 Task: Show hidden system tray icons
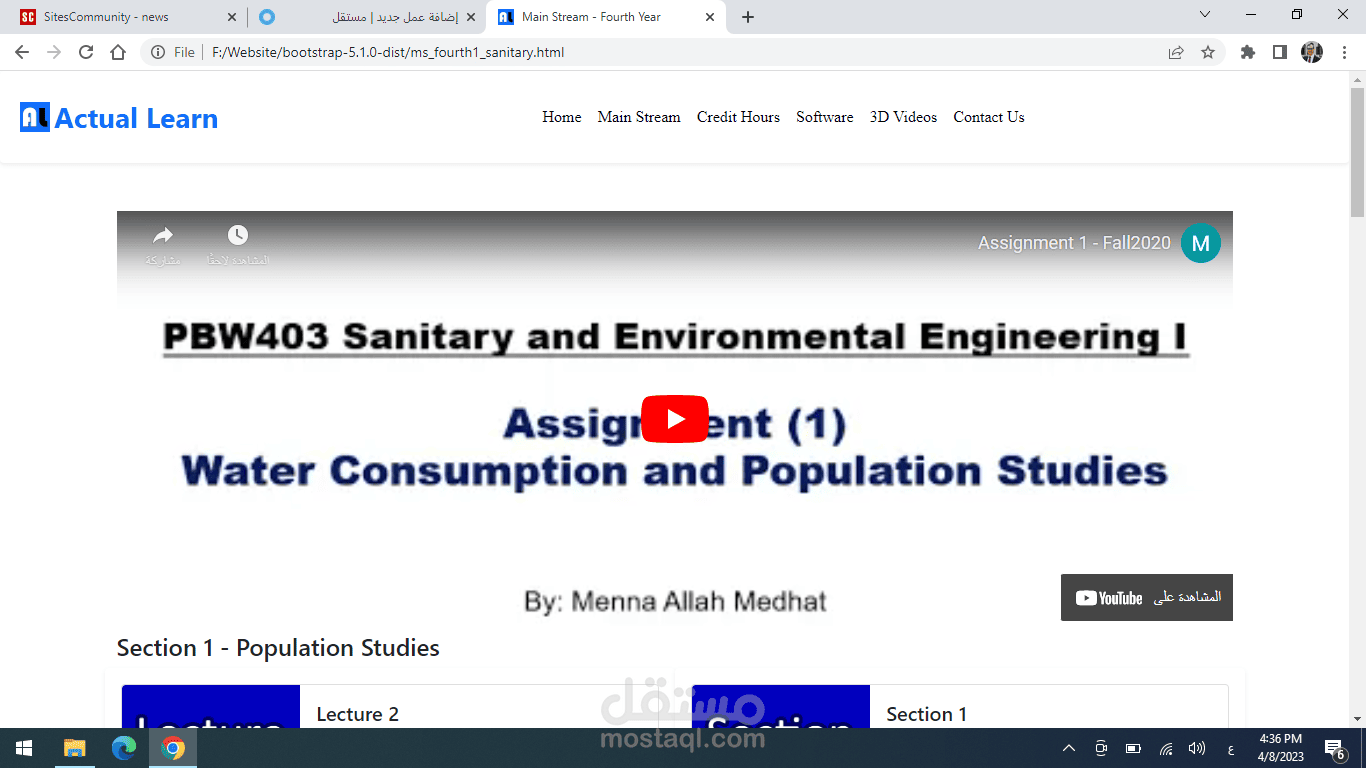tap(1069, 748)
